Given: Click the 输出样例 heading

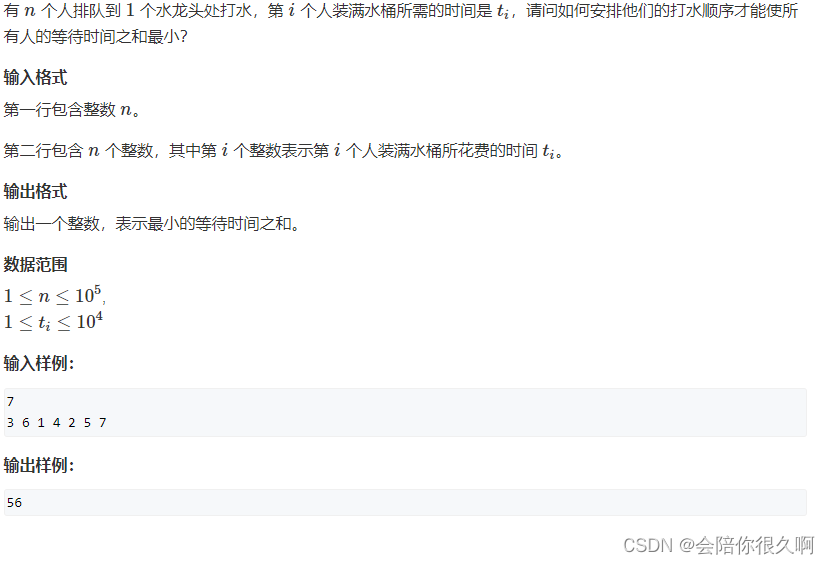Looking at the screenshot, I should click(x=39, y=465).
